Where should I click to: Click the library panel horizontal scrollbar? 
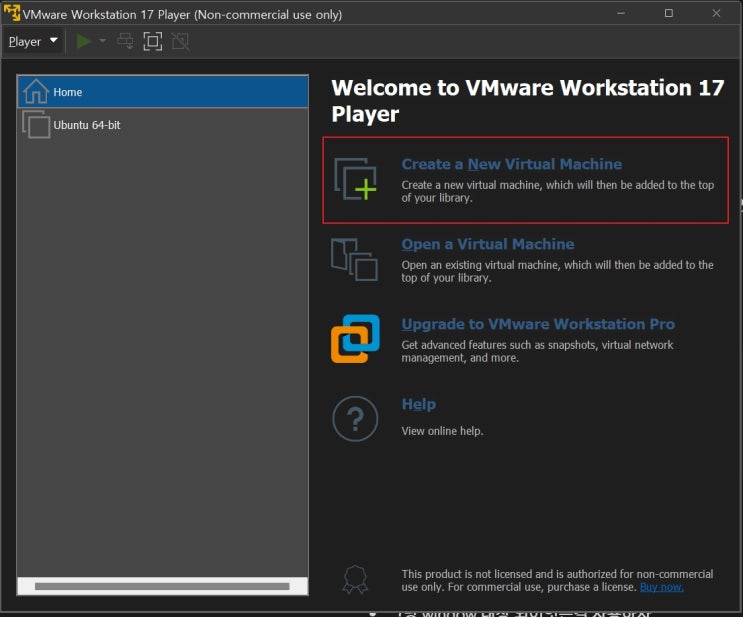click(162, 586)
